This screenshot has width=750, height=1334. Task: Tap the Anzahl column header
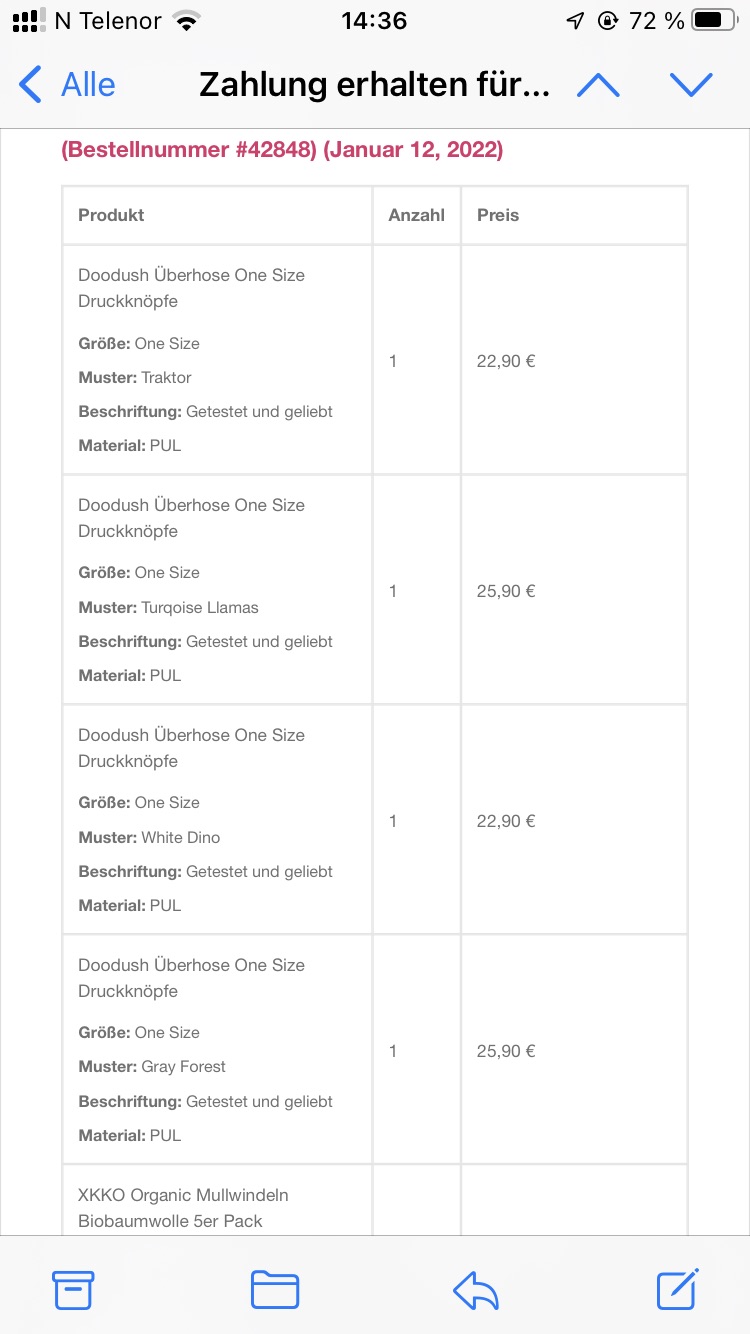click(417, 215)
